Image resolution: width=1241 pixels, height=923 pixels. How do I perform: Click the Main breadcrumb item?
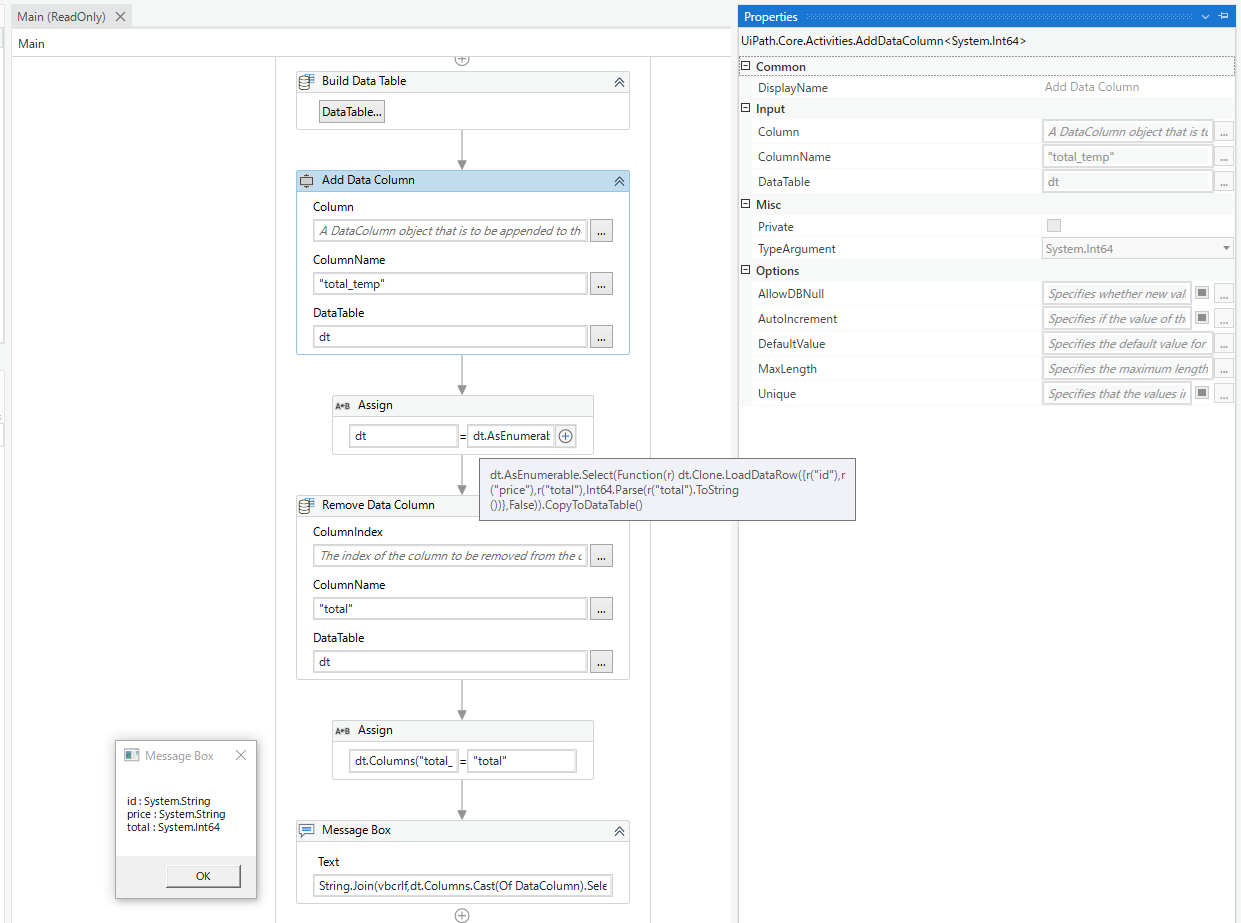[31, 44]
